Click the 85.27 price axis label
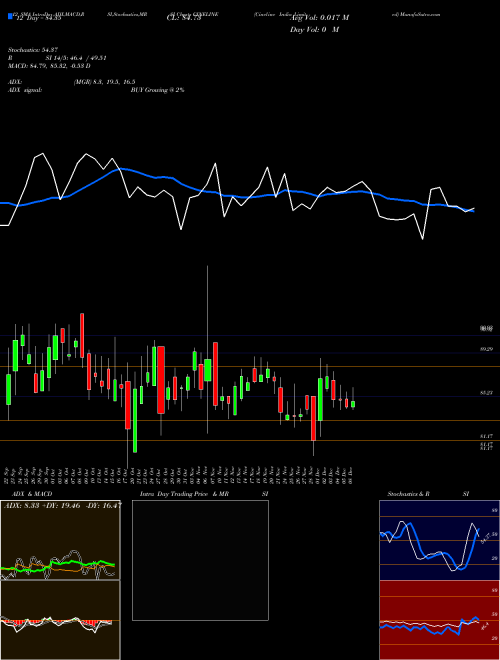The width and height of the screenshot is (500, 660). point(486,393)
